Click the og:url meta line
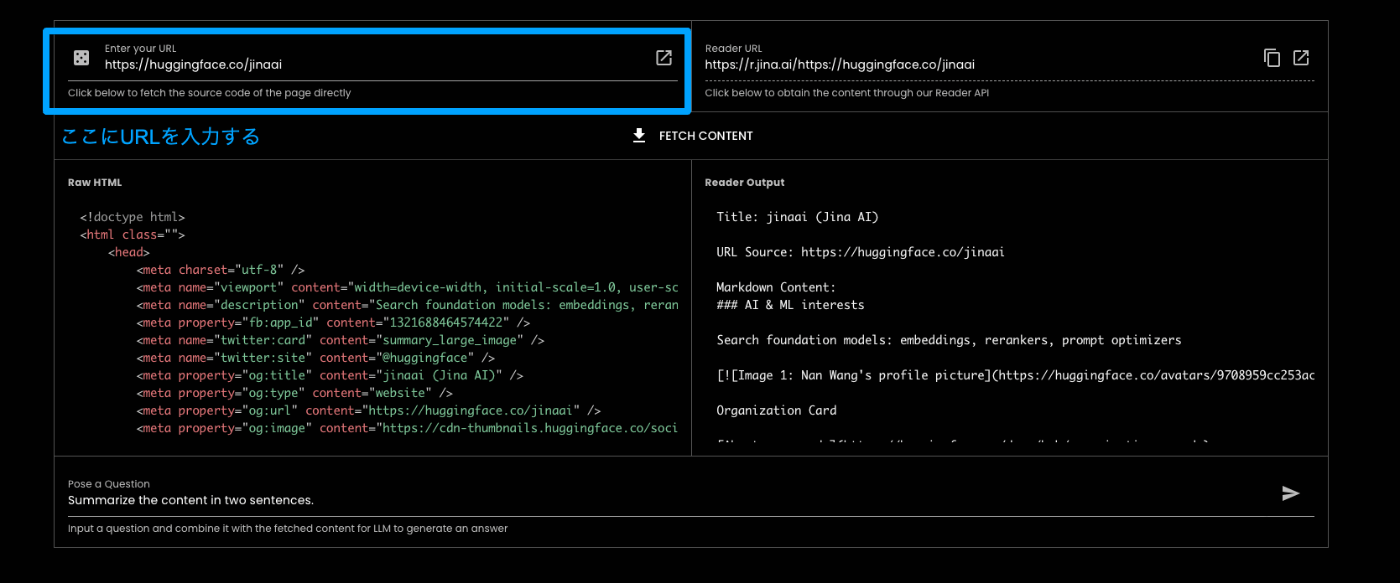The width and height of the screenshot is (1400, 583). (x=369, y=411)
